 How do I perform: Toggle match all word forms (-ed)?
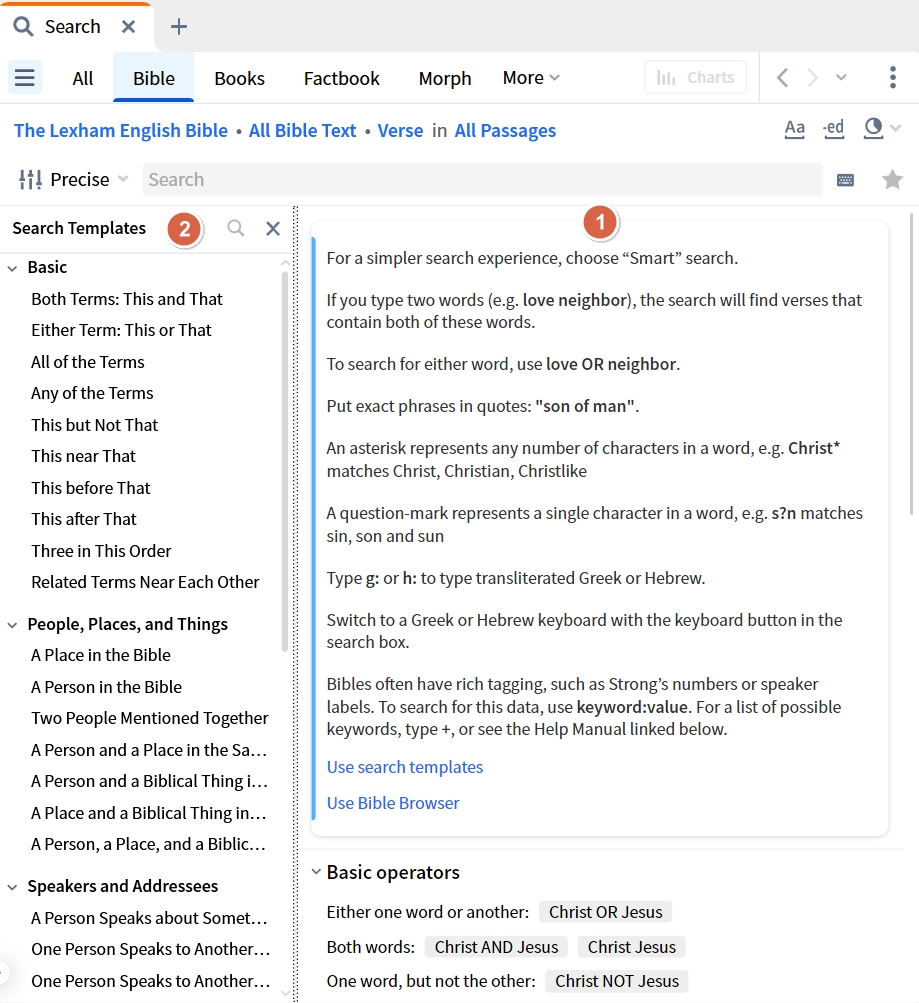tap(833, 129)
